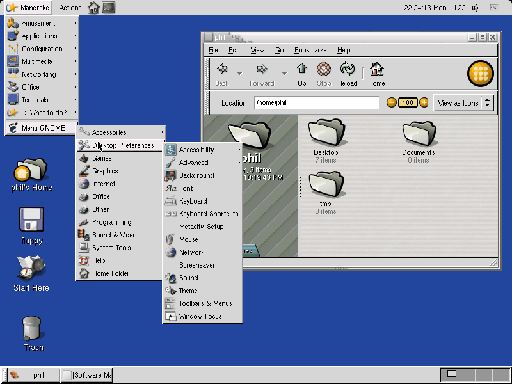Choose Metacity Setup entry
This screenshot has height=384, width=512.
click(203, 227)
